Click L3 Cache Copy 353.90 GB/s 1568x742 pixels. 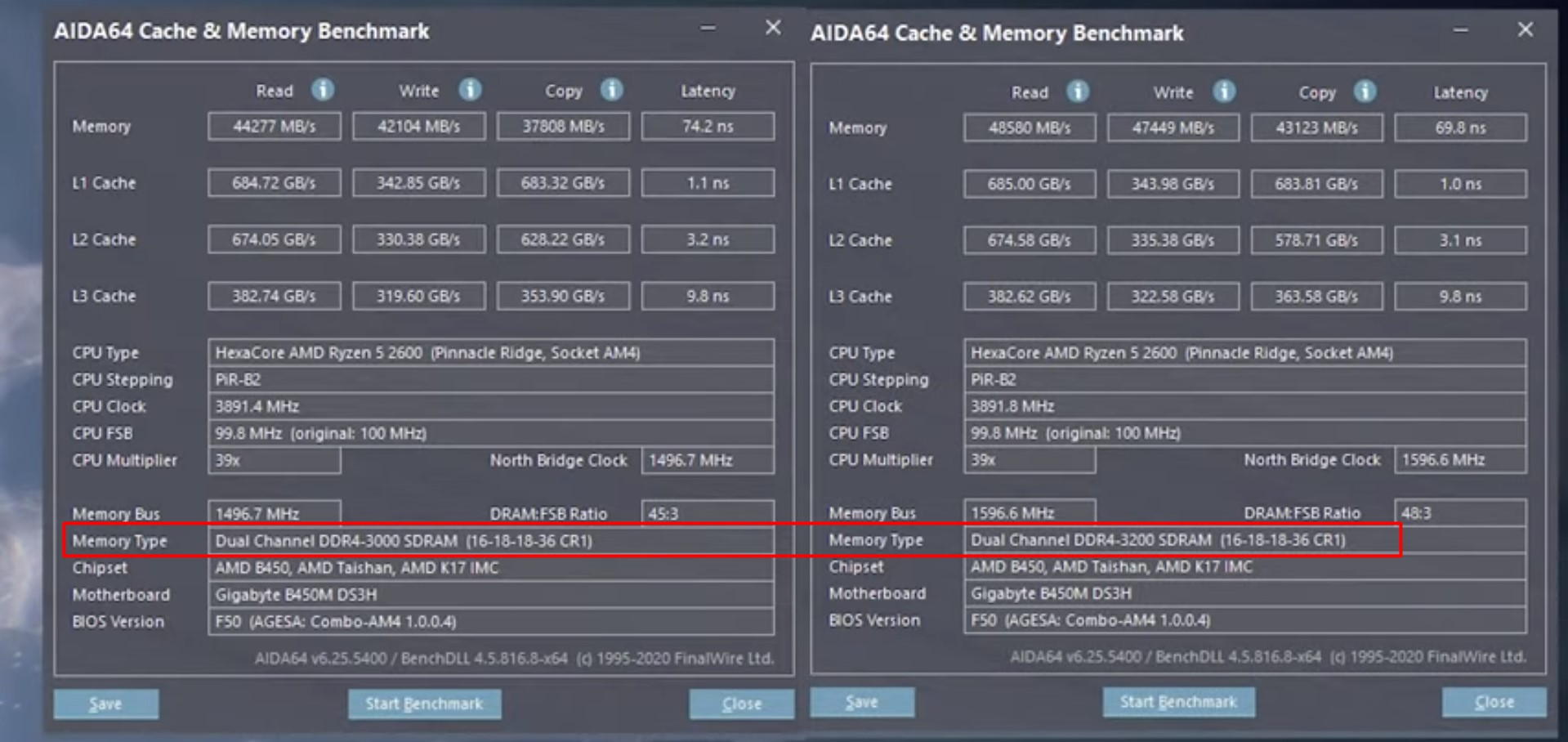564,296
